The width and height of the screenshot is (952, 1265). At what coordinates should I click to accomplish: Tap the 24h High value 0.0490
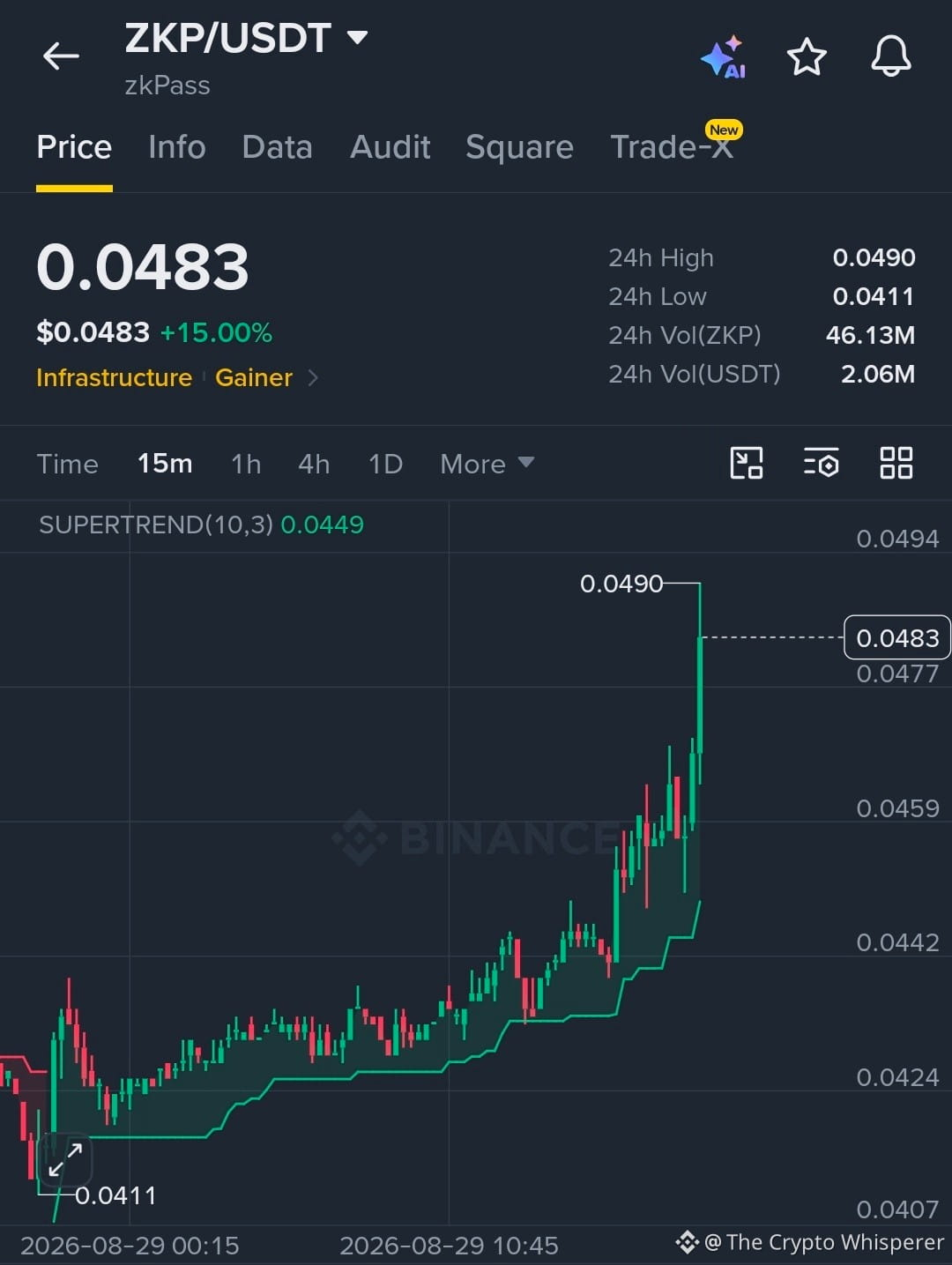pos(874,257)
